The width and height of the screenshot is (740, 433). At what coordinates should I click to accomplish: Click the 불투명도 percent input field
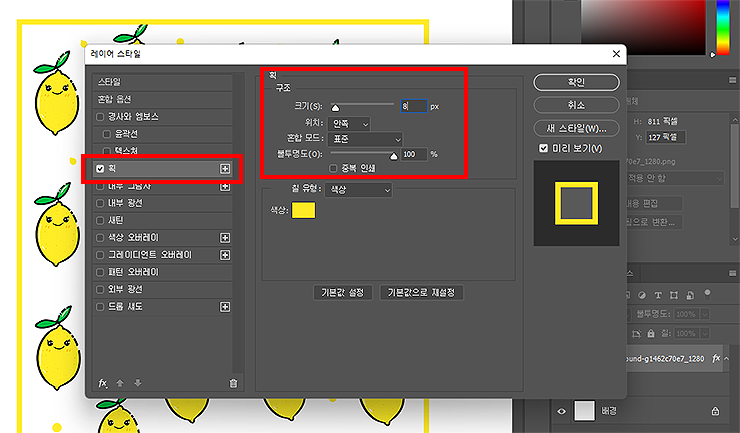point(414,154)
